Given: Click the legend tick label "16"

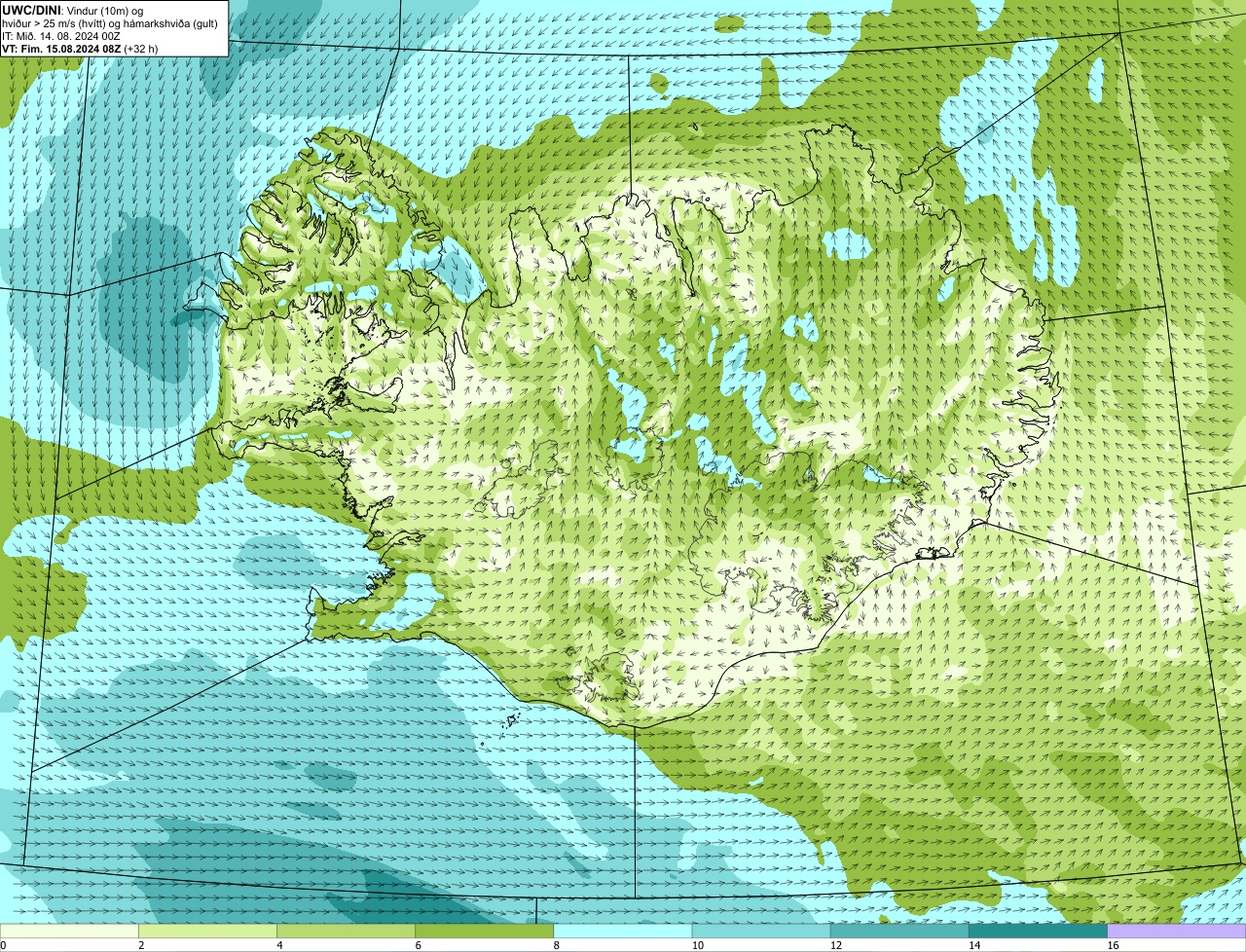Looking at the screenshot, I should (1113, 945).
